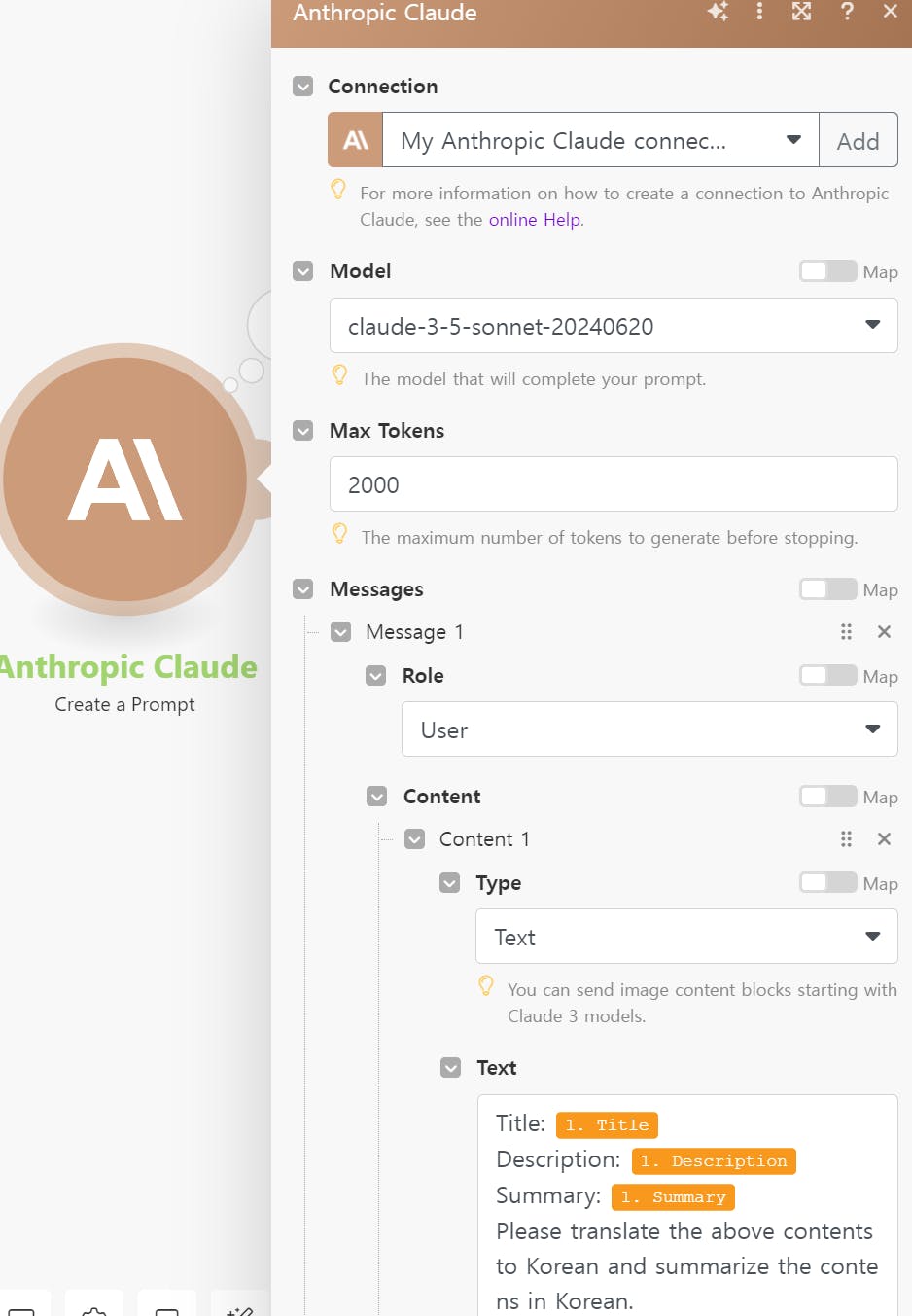Viewport: 912px width, 1316px height.
Task: Click inside the Text prompt box
Action: pos(687,1206)
